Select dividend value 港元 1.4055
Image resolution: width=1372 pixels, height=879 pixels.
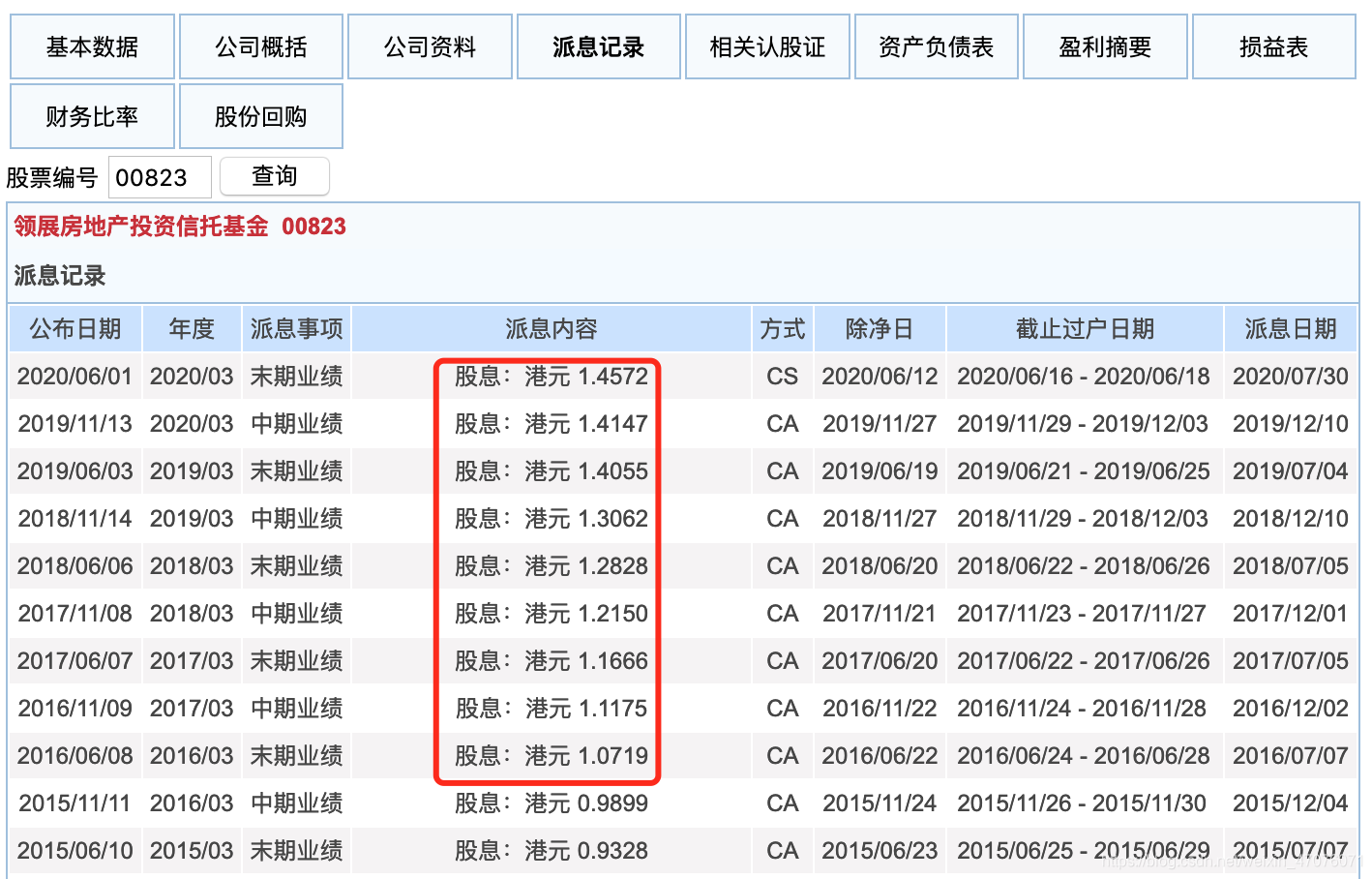coord(586,471)
